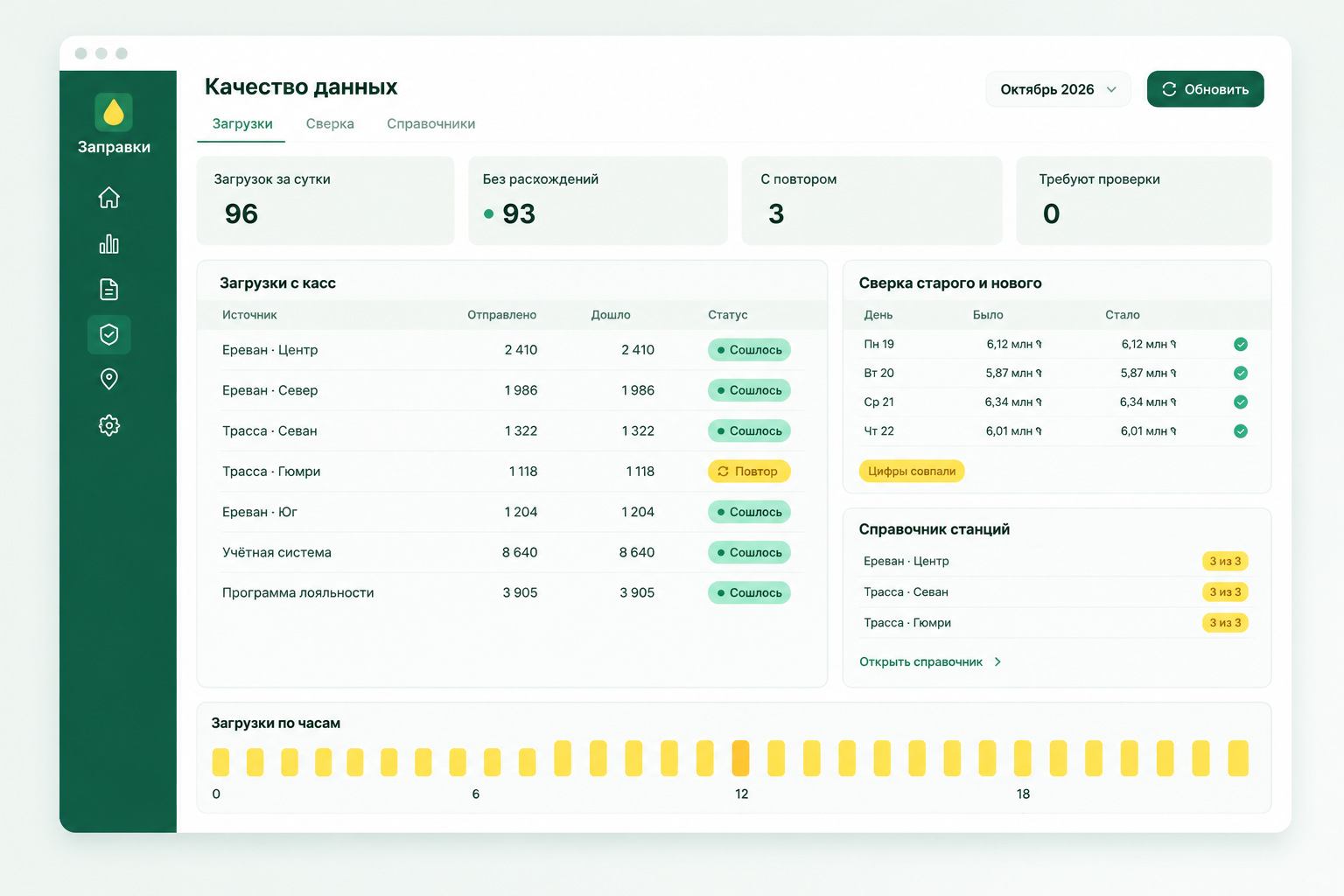Click the Заправки droplet logo

click(x=114, y=112)
